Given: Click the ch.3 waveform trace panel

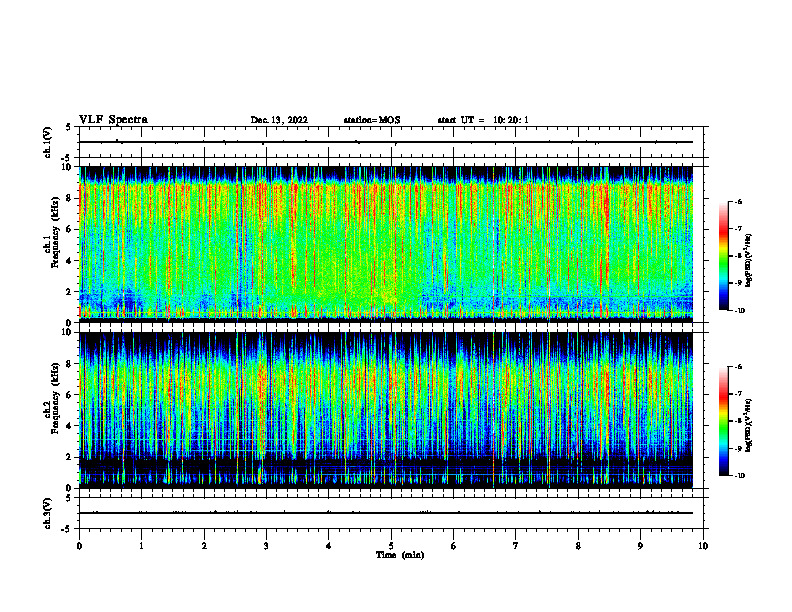Looking at the screenshot, I should [x=391, y=513].
